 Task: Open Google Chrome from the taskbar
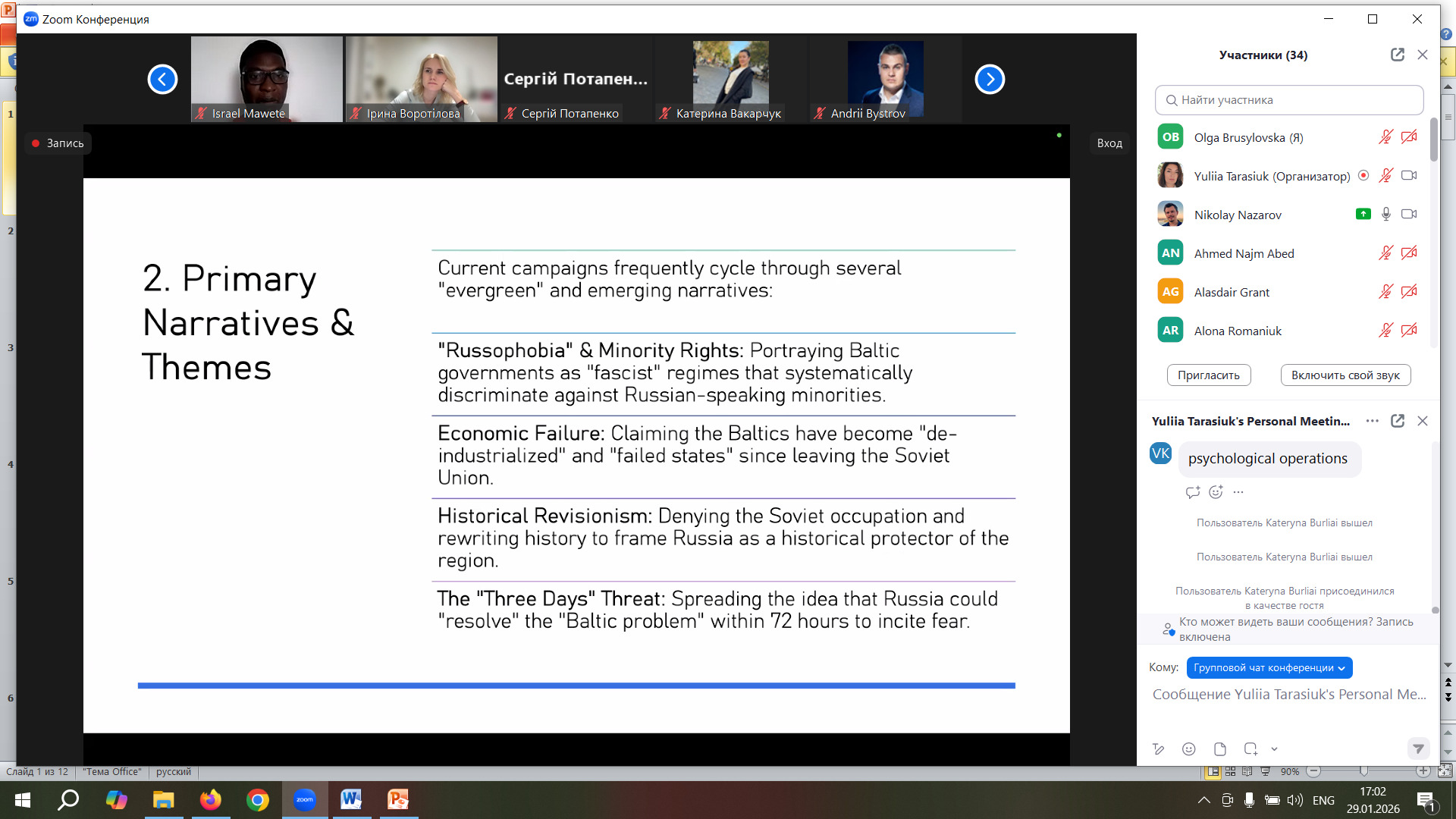(257, 800)
